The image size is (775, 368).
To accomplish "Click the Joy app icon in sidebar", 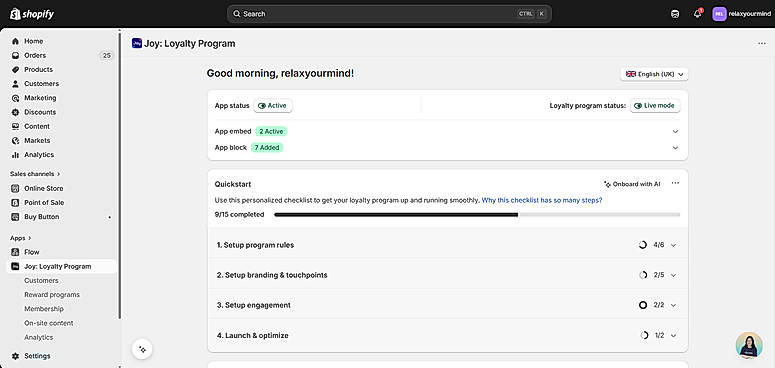I will [15, 266].
